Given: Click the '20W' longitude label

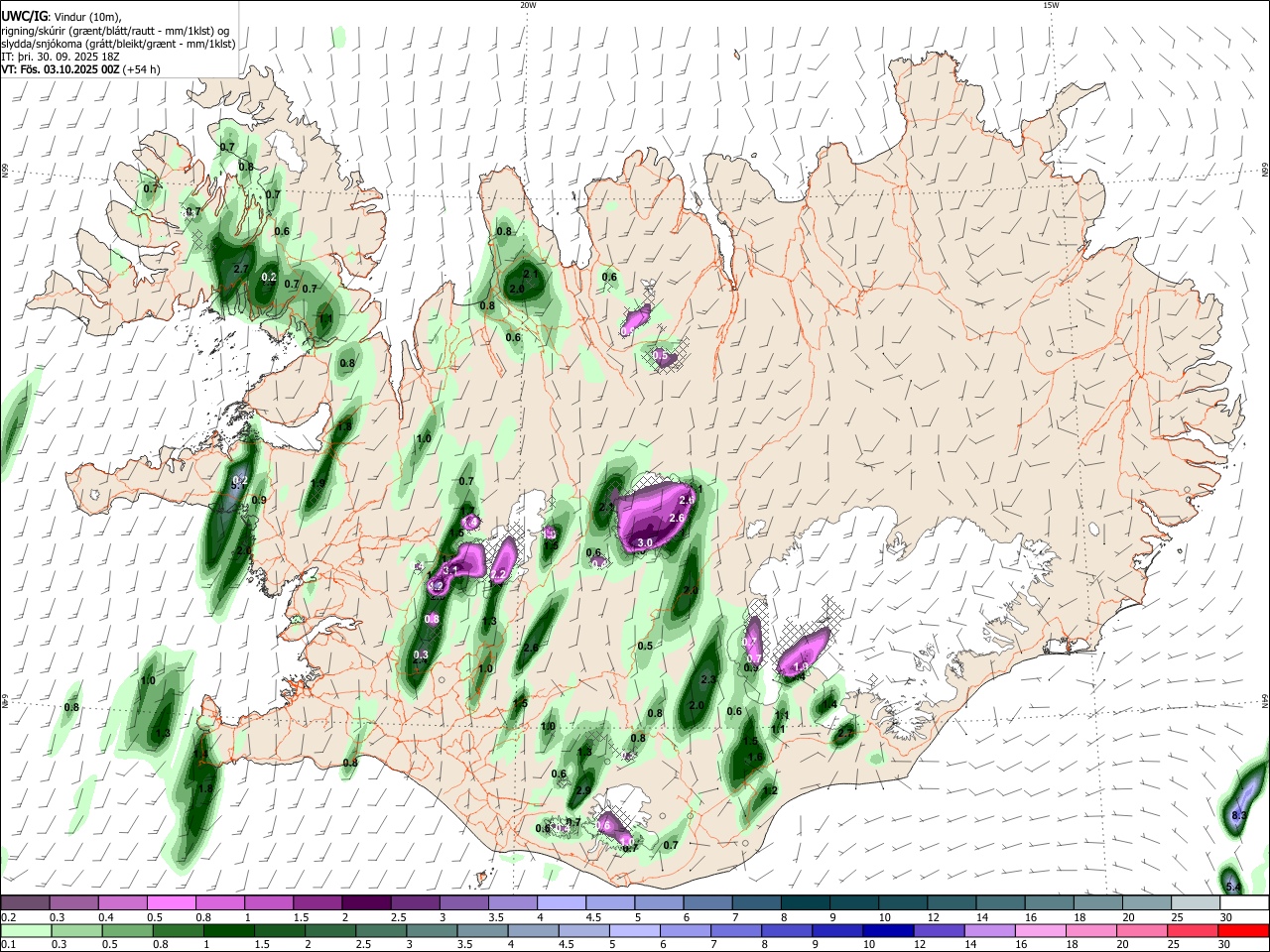Looking at the screenshot, I should (528, 5).
